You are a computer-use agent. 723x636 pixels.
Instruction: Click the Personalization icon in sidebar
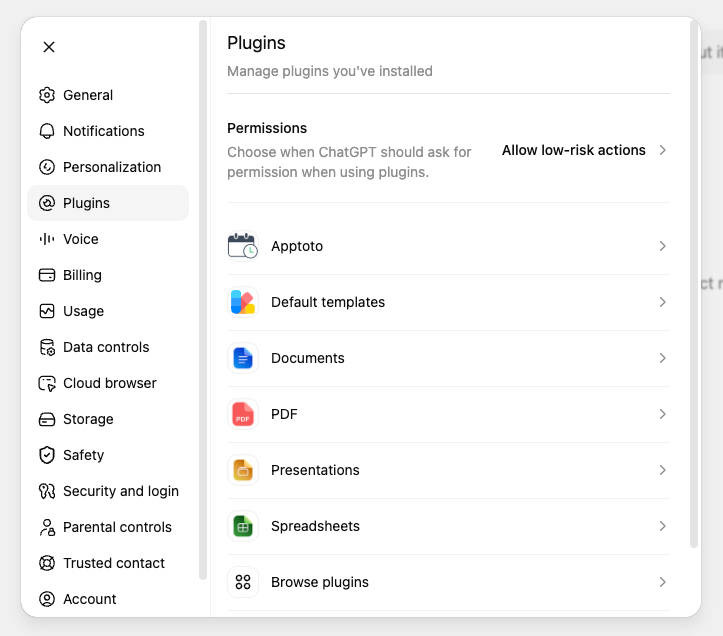coord(47,167)
